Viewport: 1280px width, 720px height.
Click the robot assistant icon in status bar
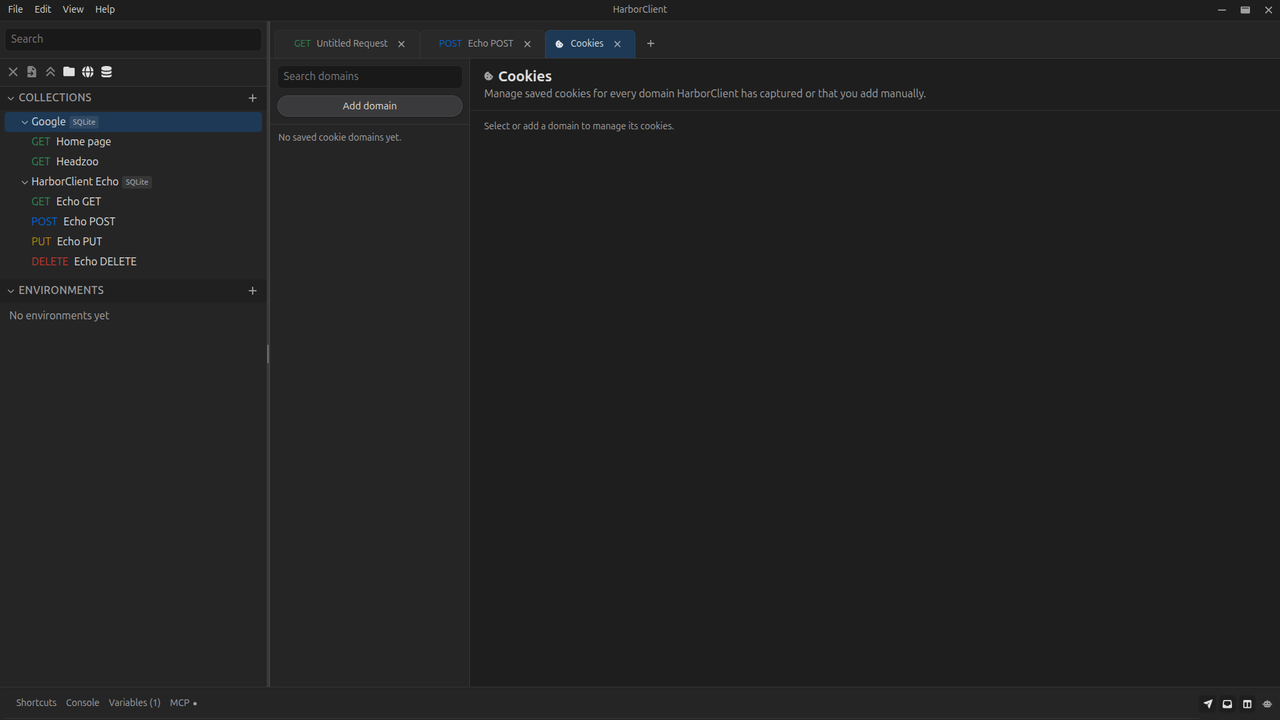[1267, 703]
